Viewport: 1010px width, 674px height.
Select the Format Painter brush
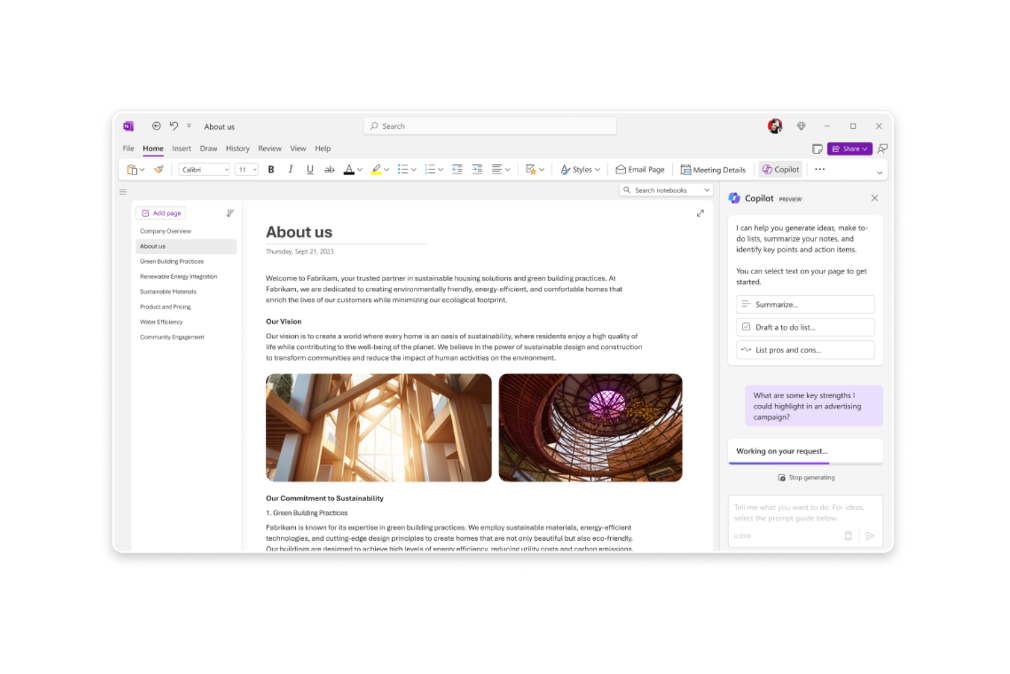[x=158, y=169]
